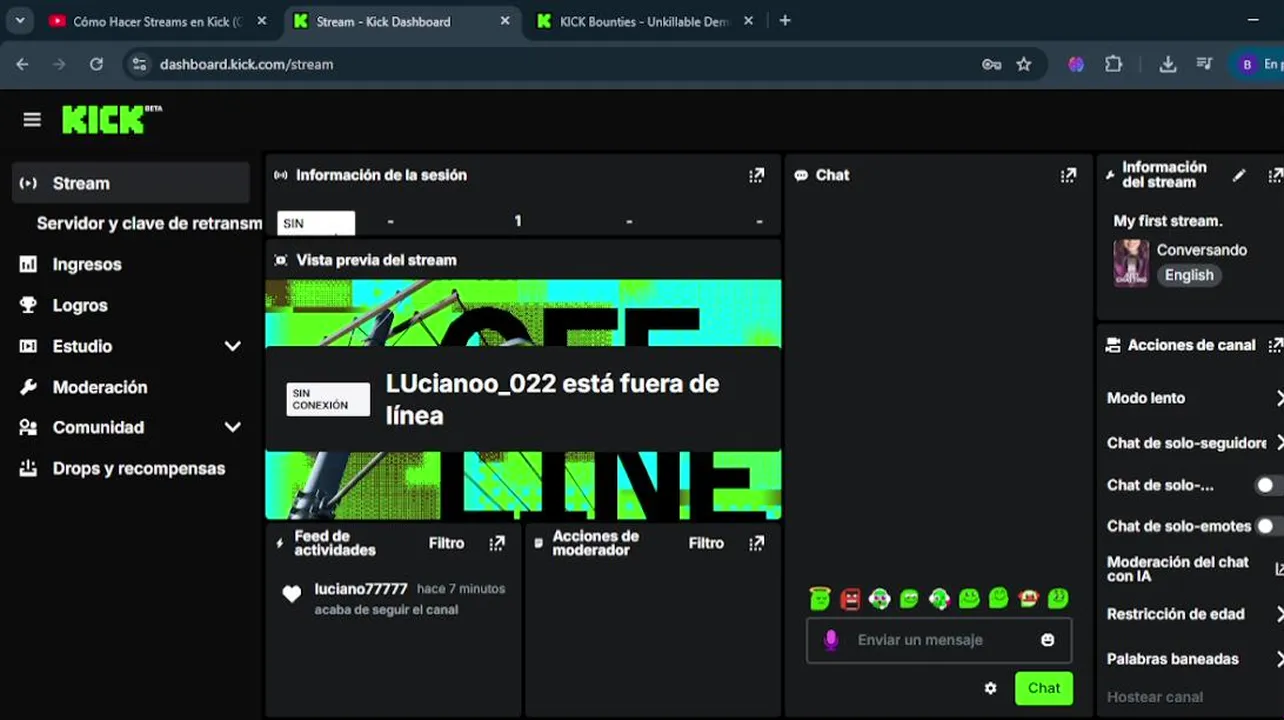Open chat settings gear icon
Image resolution: width=1284 pixels, height=720 pixels.
990,688
